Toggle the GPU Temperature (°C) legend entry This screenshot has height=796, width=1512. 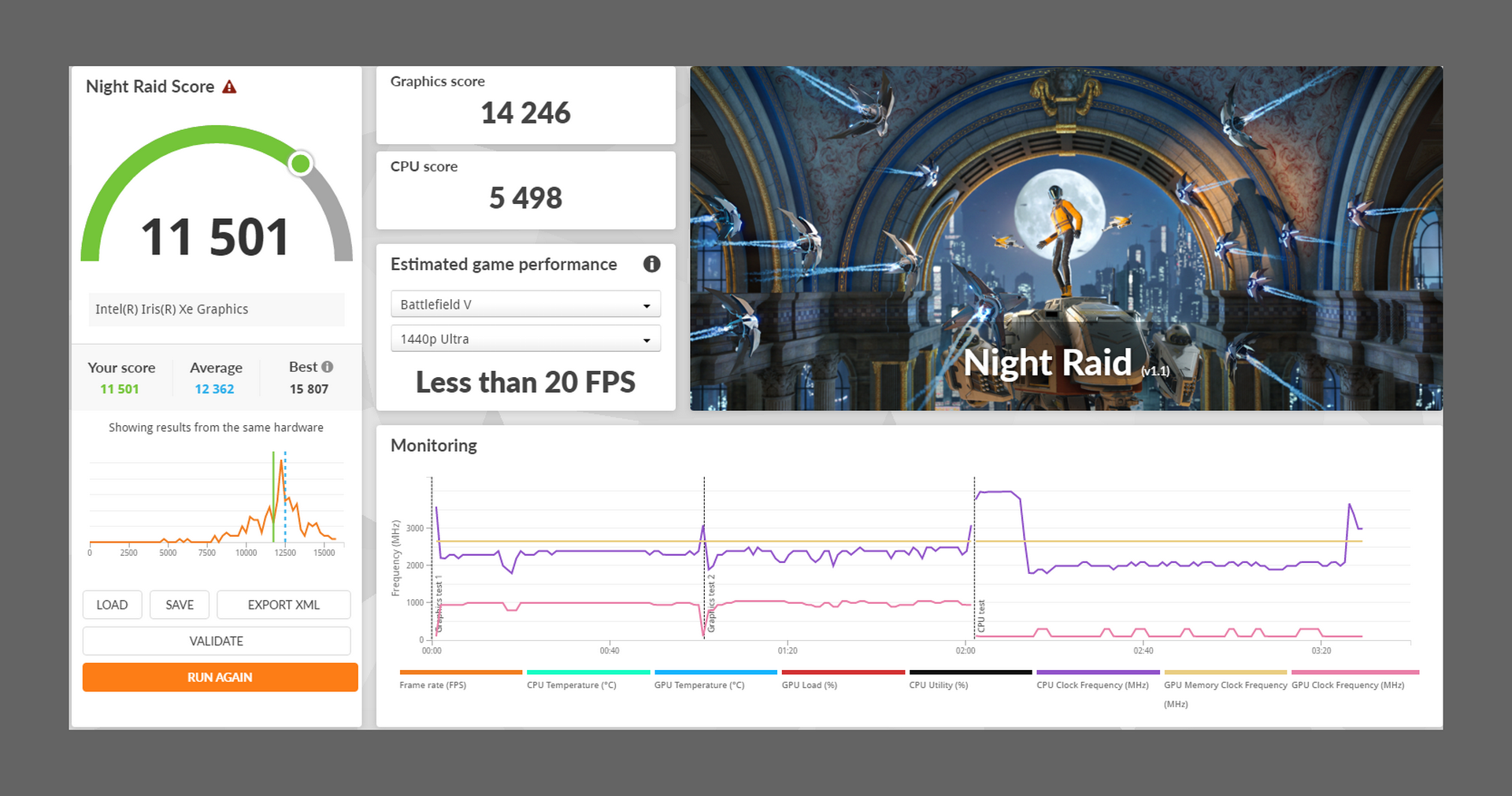click(716, 679)
